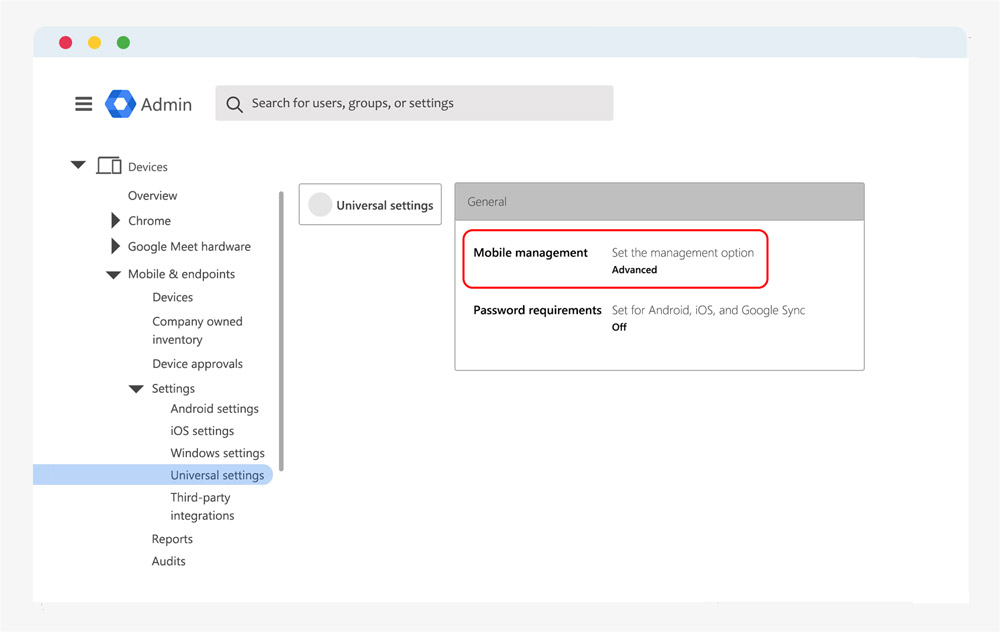Viewport: 1000px width, 632px height.
Task: Focus the search for users, groups, or settings field
Action: tap(414, 103)
